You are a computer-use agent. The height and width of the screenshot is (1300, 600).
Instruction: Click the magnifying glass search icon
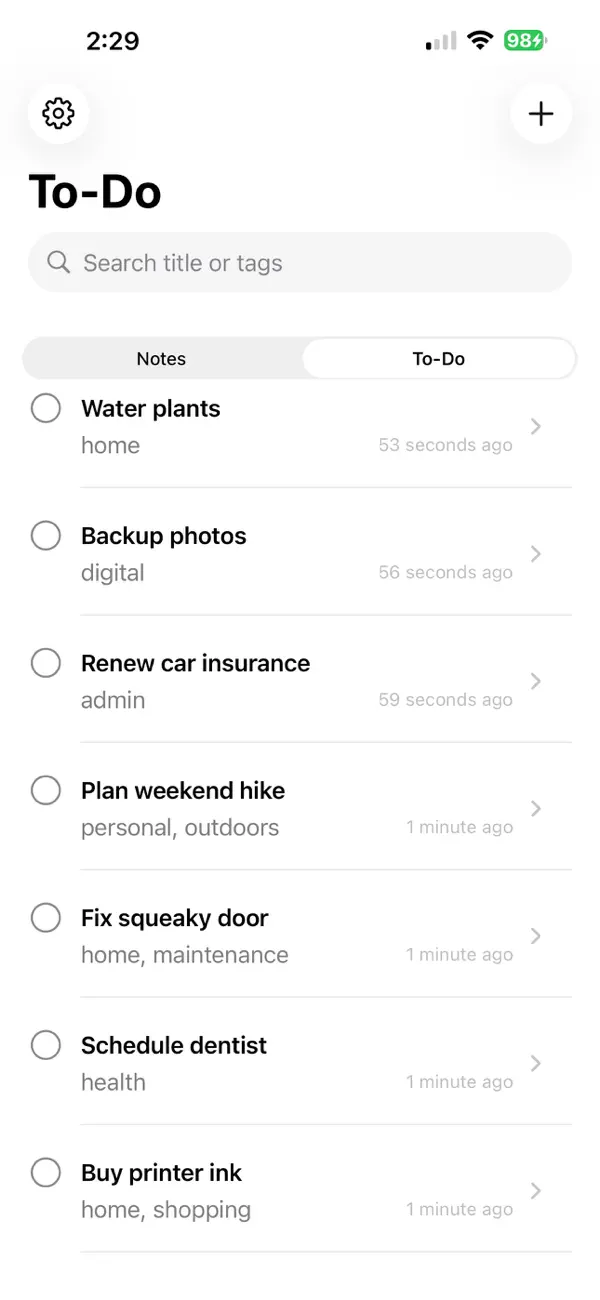click(x=57, y=262)
